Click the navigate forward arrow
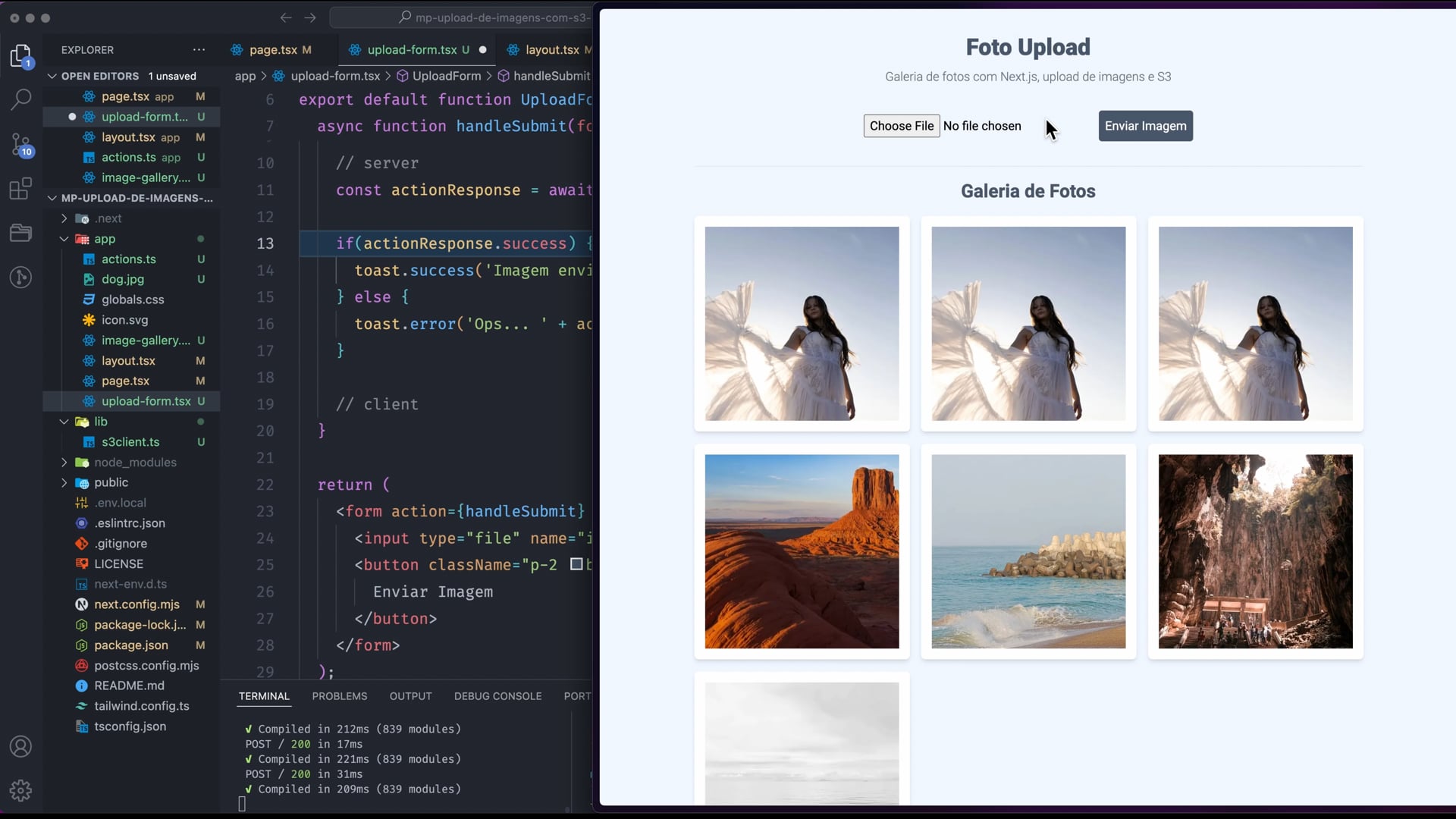The height and width of the screenshot is (819, 1456). [310, 17]
